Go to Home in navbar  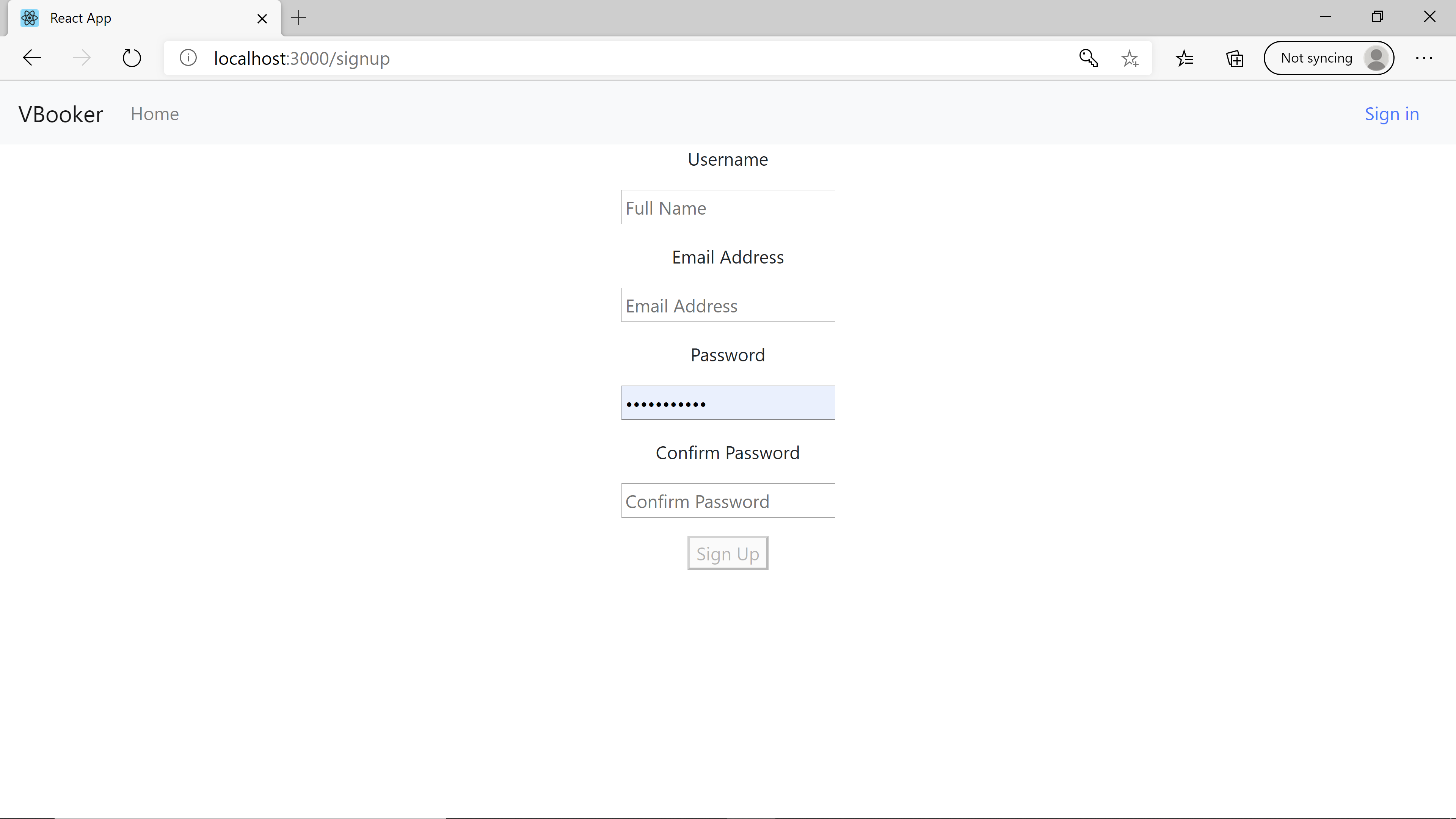pyautogui.click(x=154, y=114)
